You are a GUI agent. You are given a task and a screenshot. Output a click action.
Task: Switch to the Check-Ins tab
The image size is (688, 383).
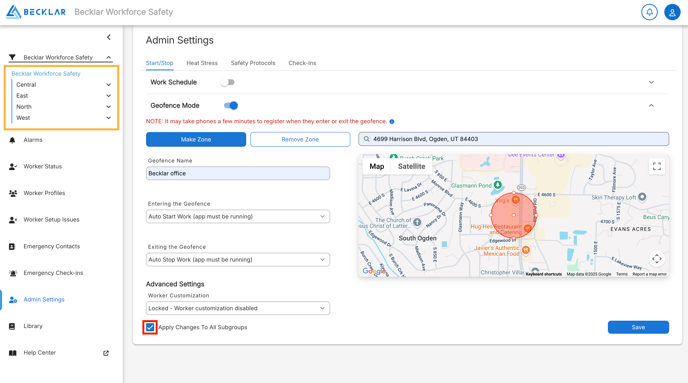click(x=302, y=63)
